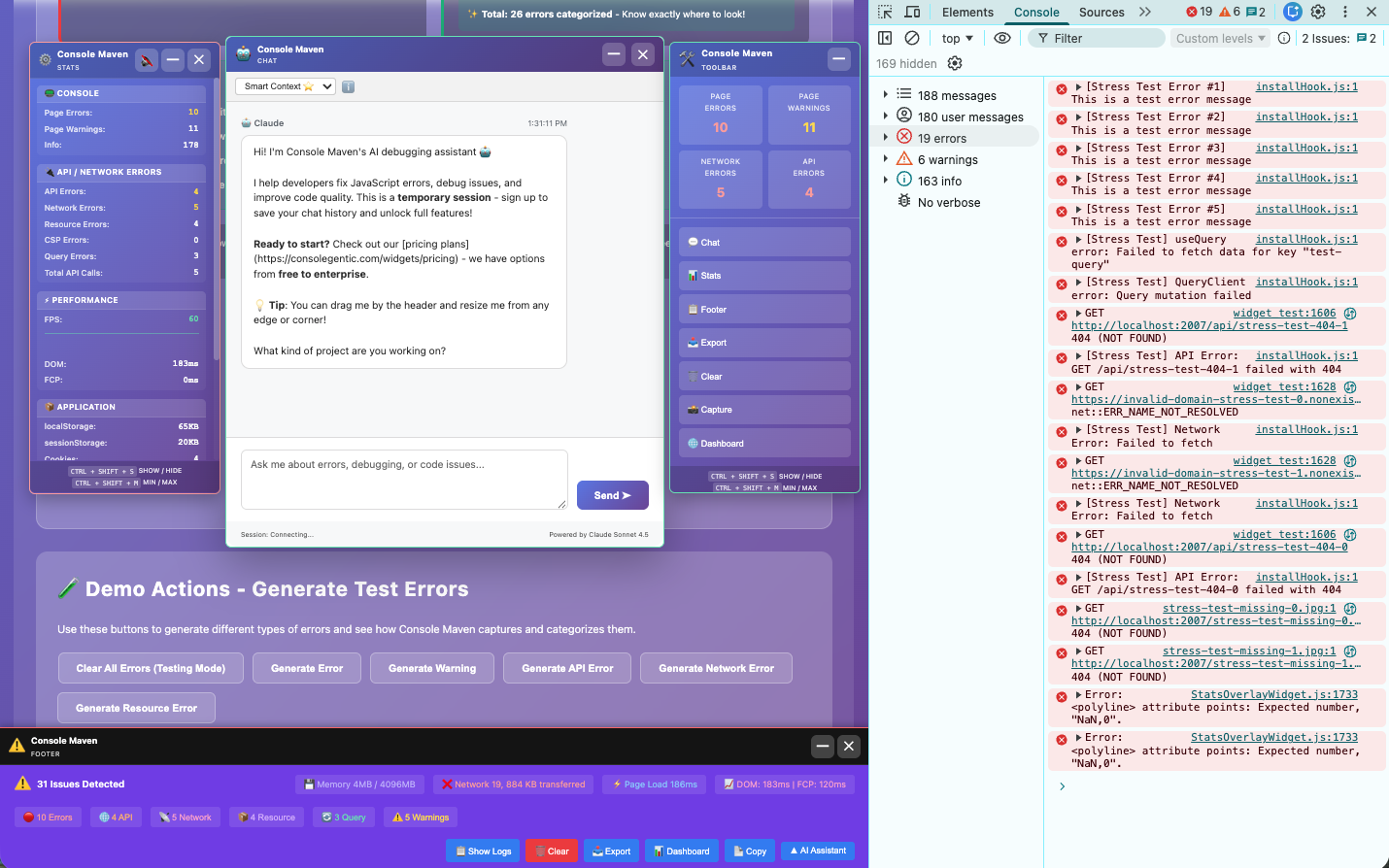This screenshot has width=1389, height=868.
Task: Select the inspect element tool in DevTools
Action: [884, 12]
